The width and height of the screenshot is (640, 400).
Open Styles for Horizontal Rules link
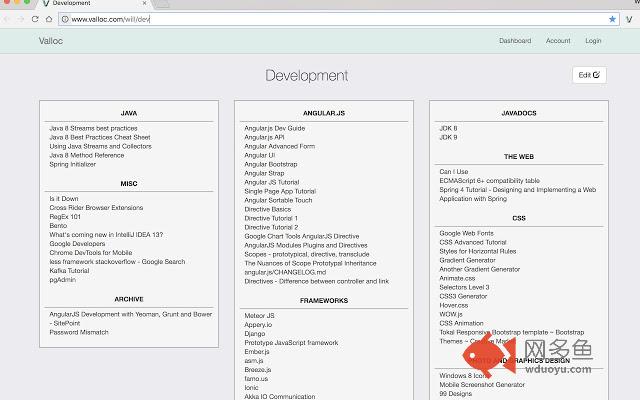tap(478, 251)
